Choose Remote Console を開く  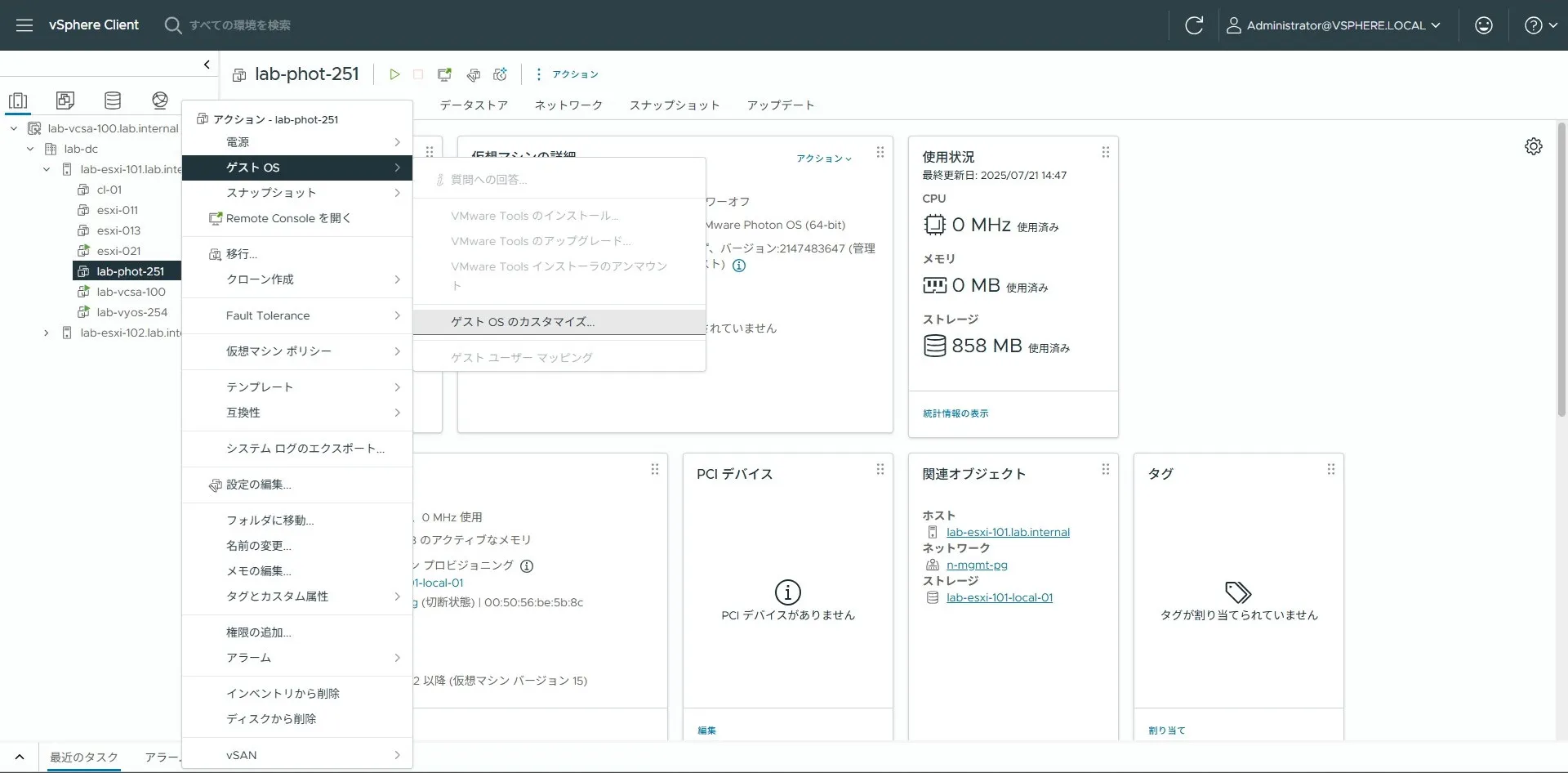[297, 218]
